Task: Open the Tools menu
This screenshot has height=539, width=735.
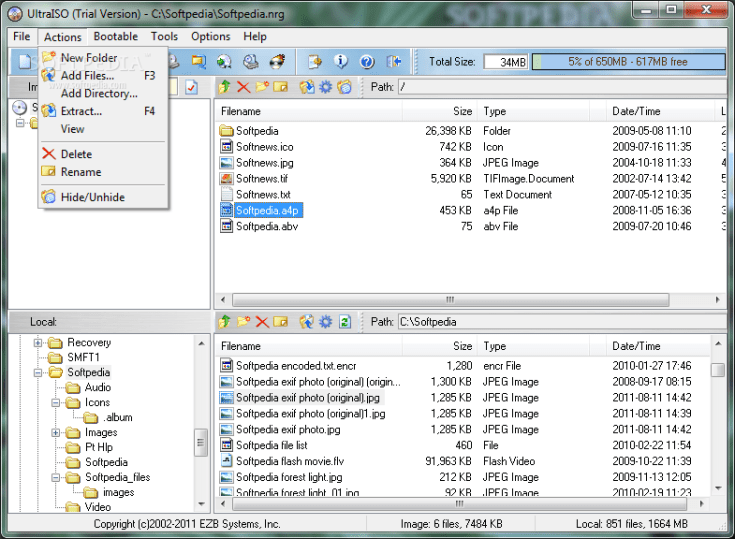Action: tap(165, 37)
